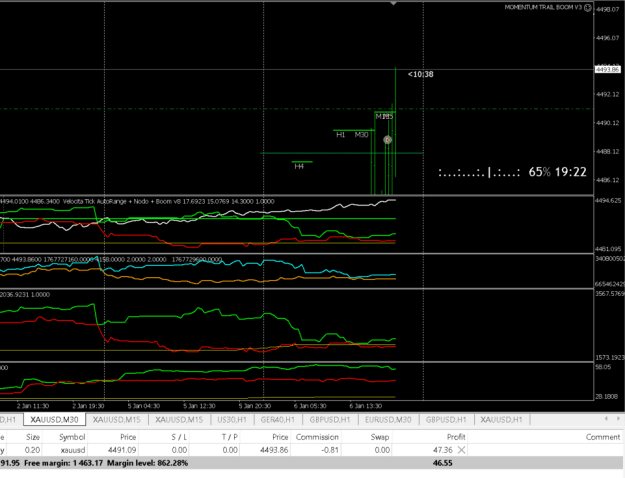Switch to the EURUSD,M30 chart tab
Screen dimensions: 625x478
pos(388,419)
